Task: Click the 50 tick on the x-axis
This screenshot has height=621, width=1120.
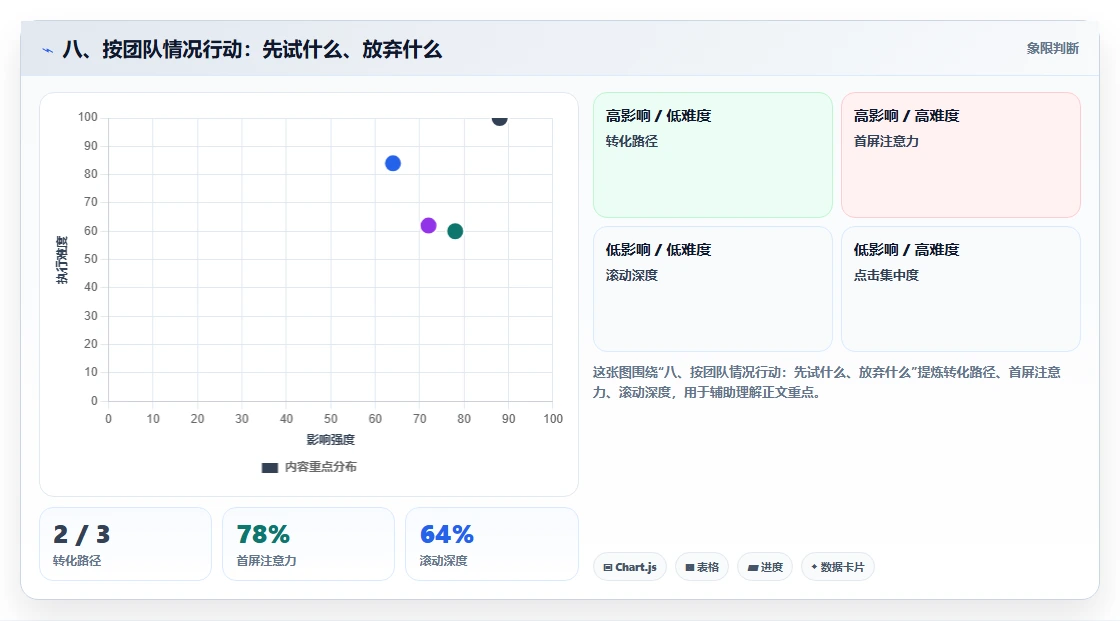Action: 331,419
